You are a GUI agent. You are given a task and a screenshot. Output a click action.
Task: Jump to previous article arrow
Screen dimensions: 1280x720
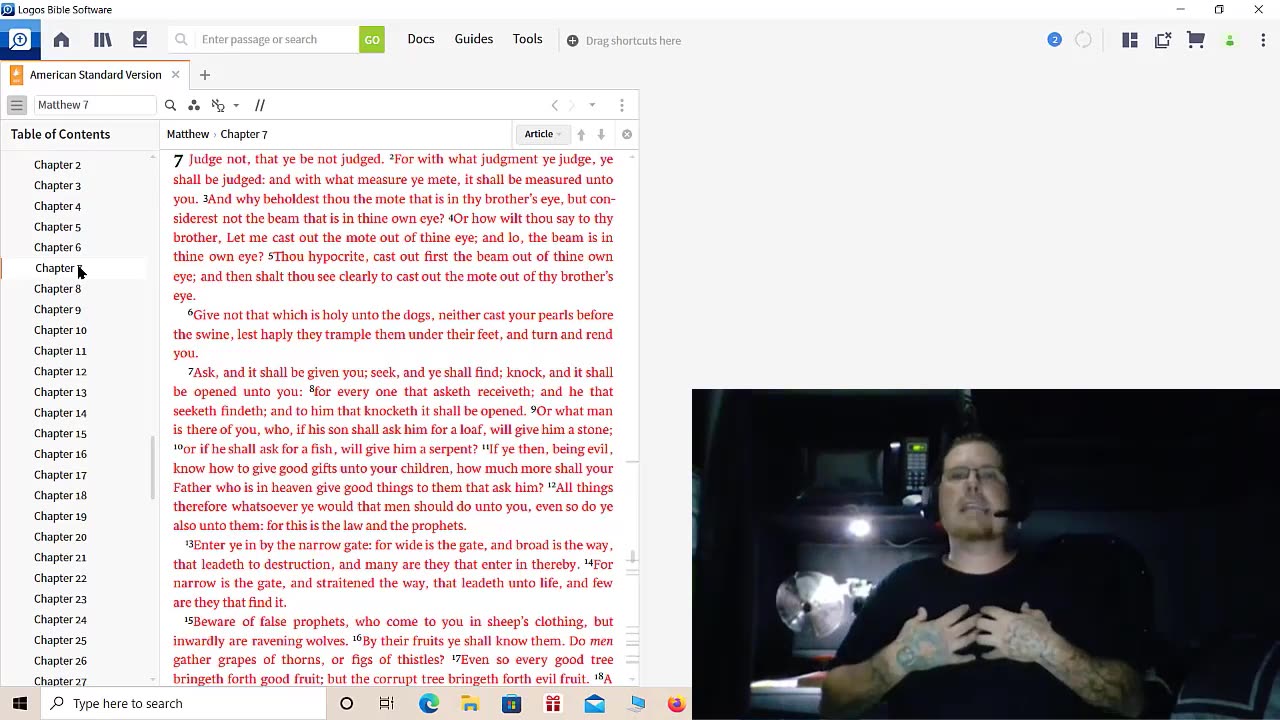click(581, 134)
